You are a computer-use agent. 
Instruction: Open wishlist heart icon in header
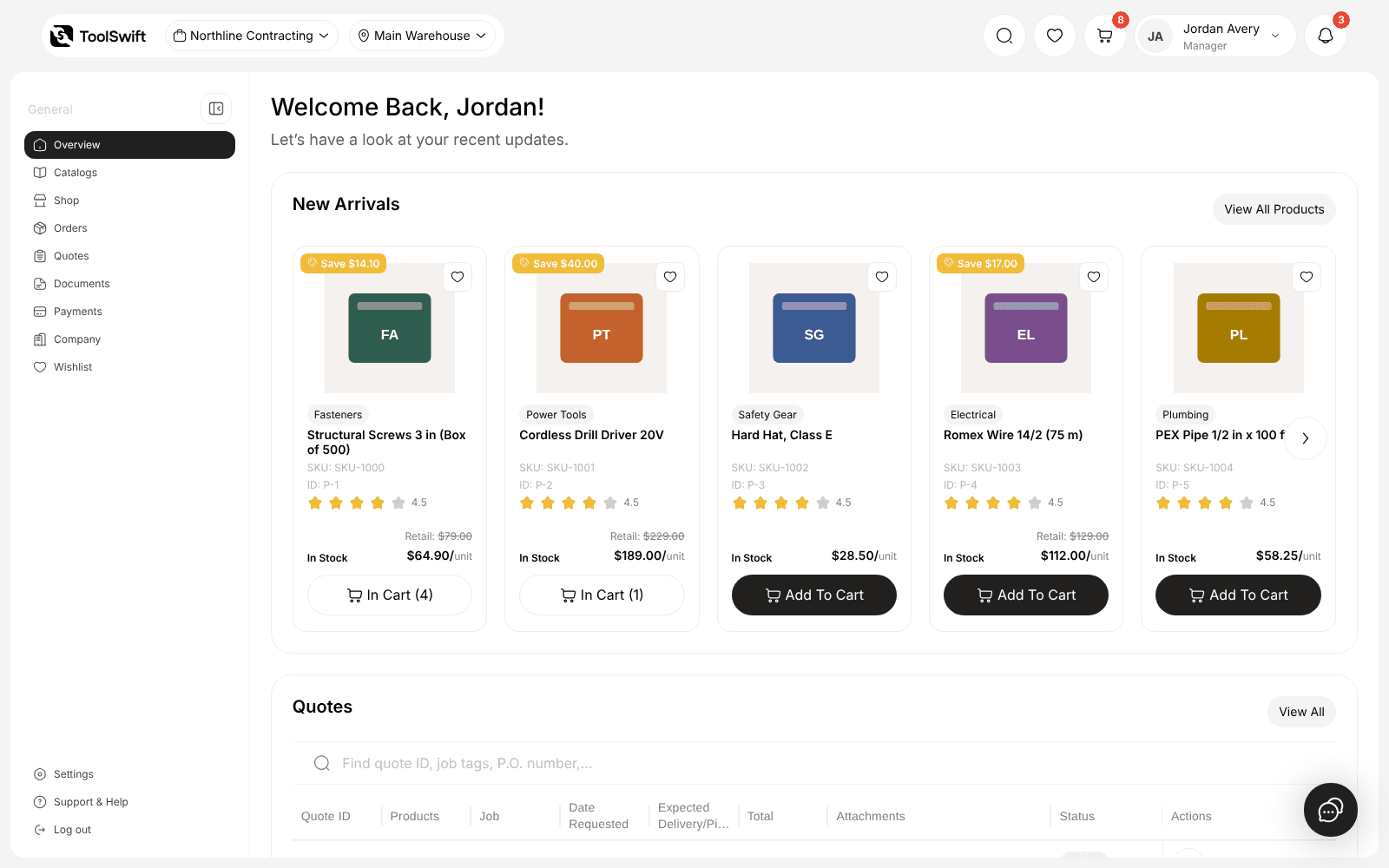(1055, 36)
